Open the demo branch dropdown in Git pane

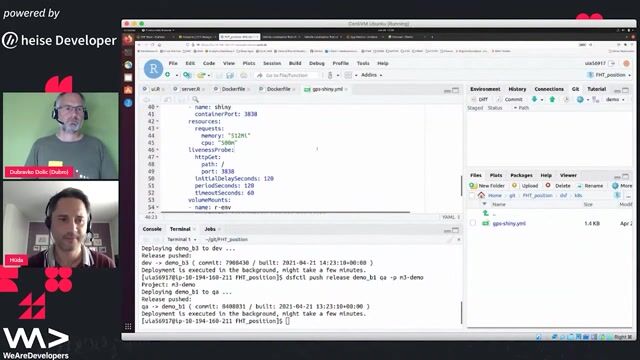[x=615, y=99]
